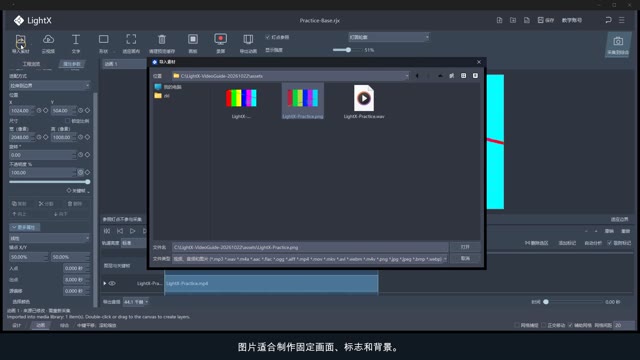Viewport: 640px width, 360px height.
Task: Click the up-folder arrow in import dialog
Action: pyautogui.click(x=440, y=76)
